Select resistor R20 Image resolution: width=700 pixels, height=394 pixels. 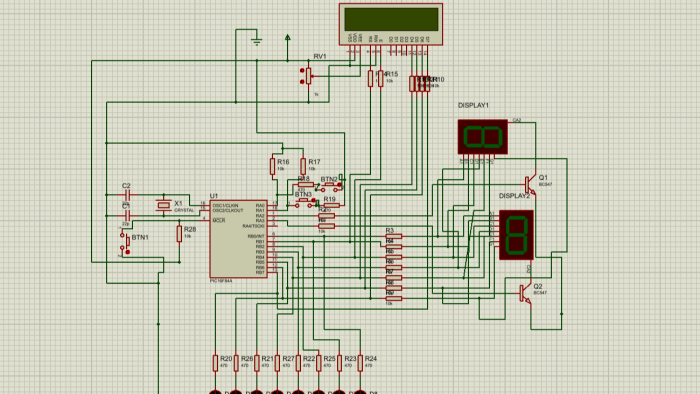(215, 363)
